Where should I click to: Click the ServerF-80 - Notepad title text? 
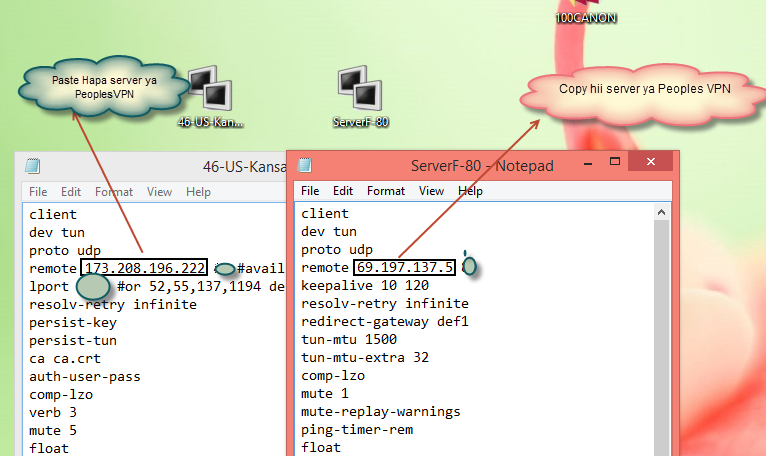coord(482,166)
